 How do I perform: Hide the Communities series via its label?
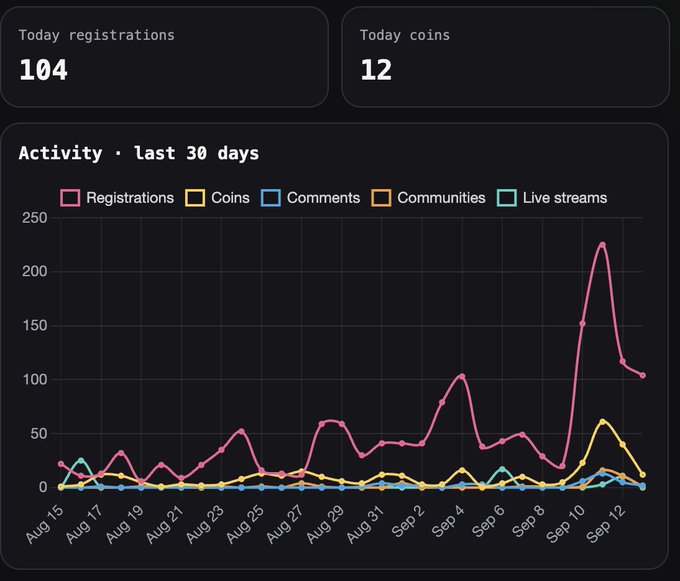(x=441, y=198)
